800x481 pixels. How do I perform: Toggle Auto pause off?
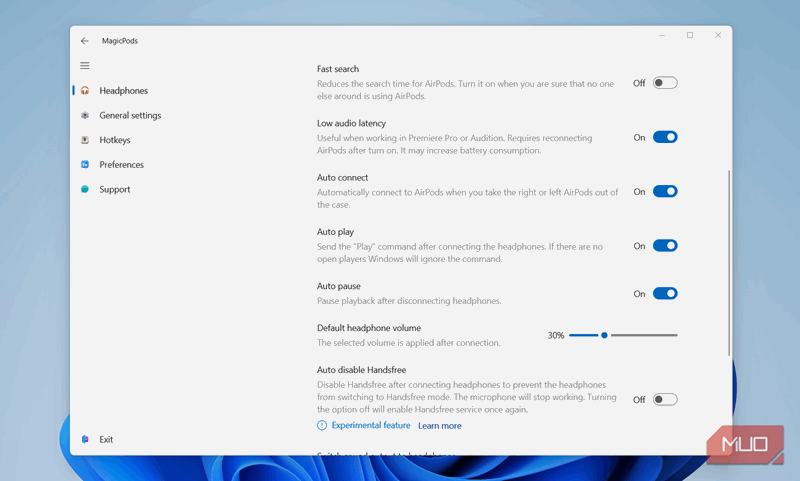(665, 294)
